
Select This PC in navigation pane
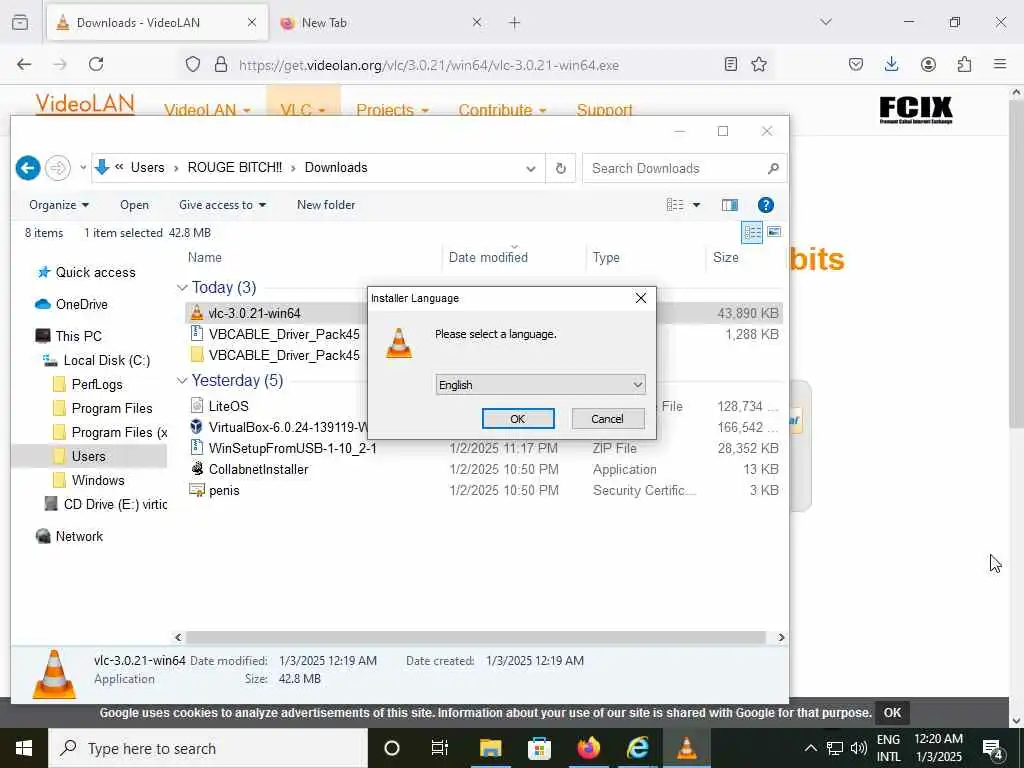(x=78, y=336)
